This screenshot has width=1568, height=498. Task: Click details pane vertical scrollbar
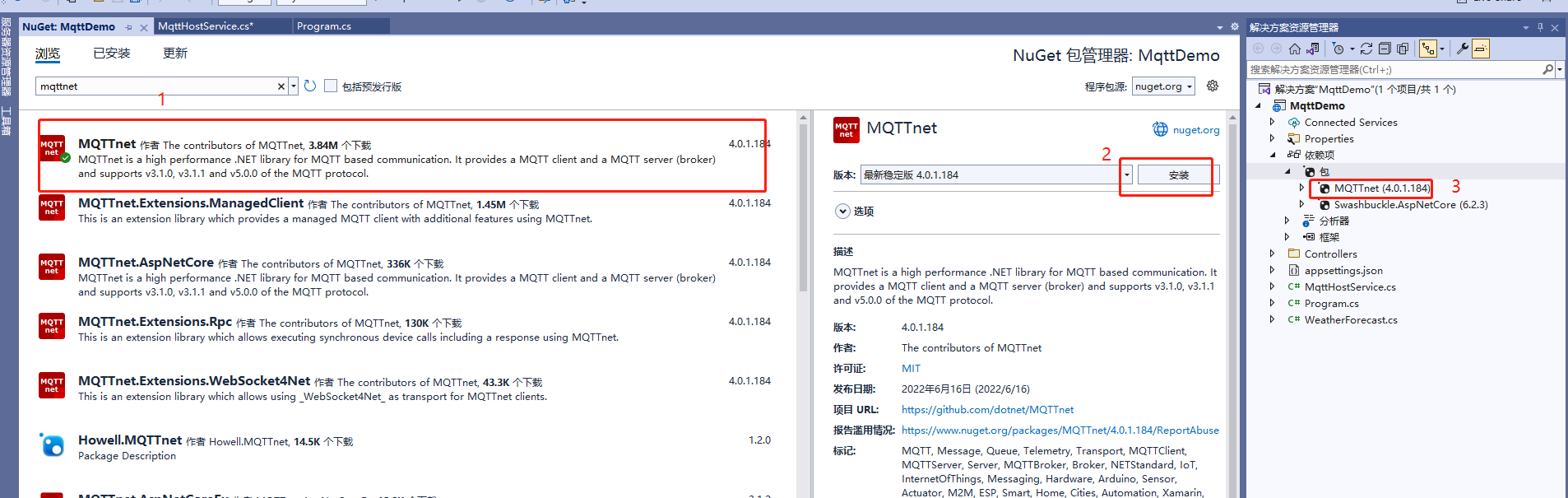click(1232, 305)
